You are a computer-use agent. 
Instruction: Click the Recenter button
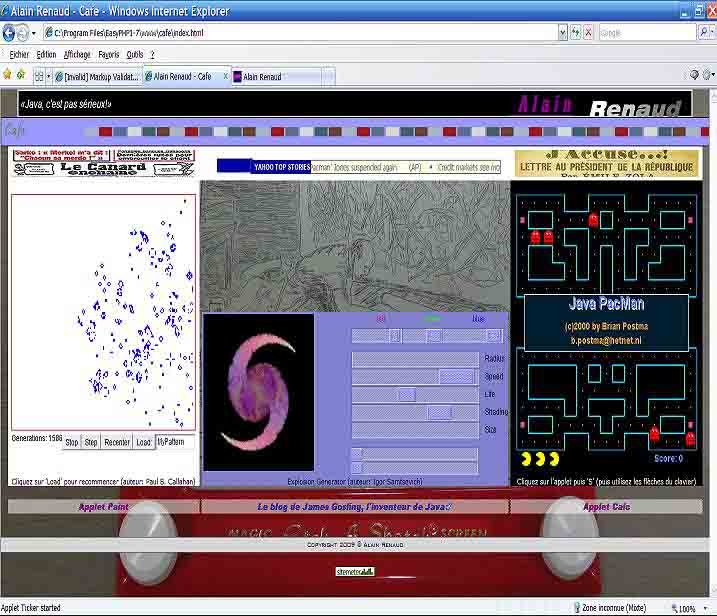point(117,442)
